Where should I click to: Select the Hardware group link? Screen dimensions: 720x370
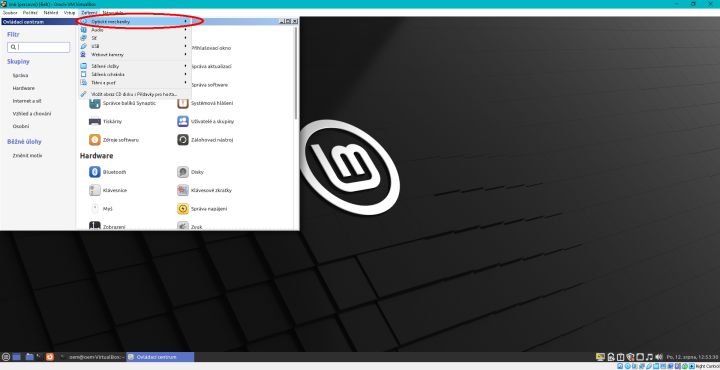pos(23,88)
